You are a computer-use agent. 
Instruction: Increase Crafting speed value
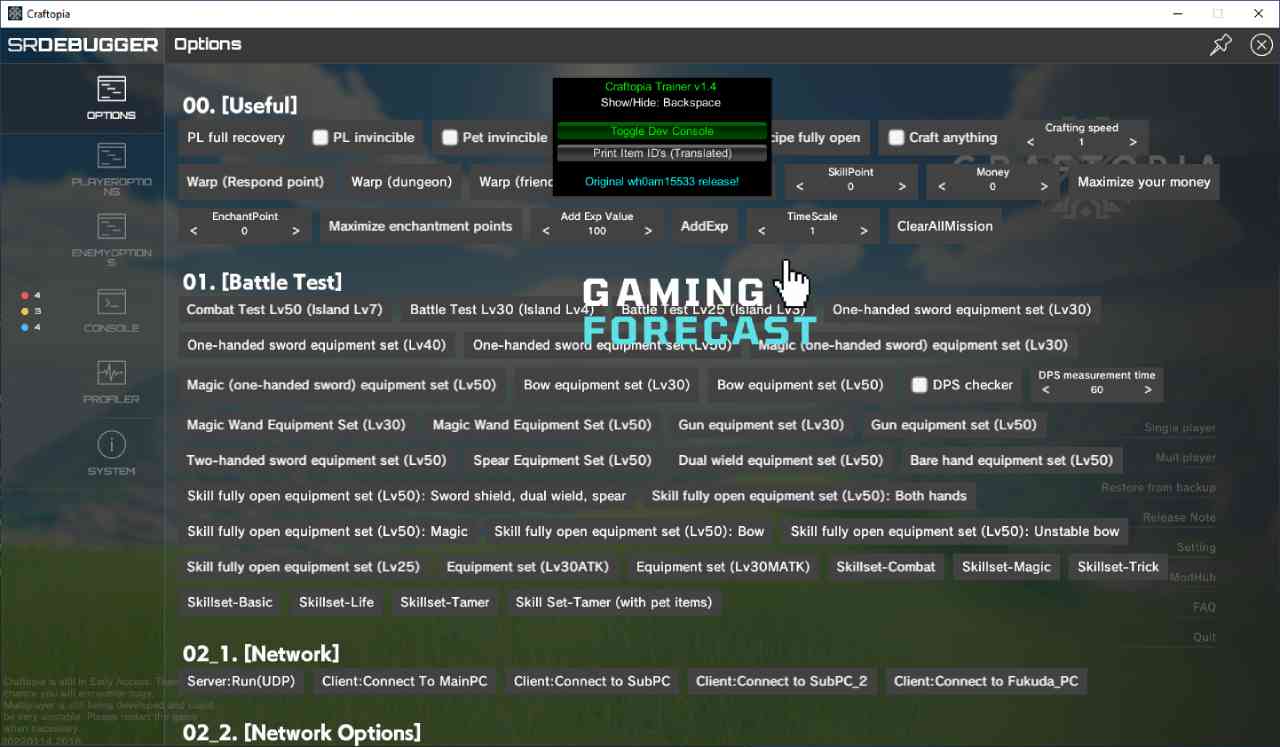coord(1133,143)
